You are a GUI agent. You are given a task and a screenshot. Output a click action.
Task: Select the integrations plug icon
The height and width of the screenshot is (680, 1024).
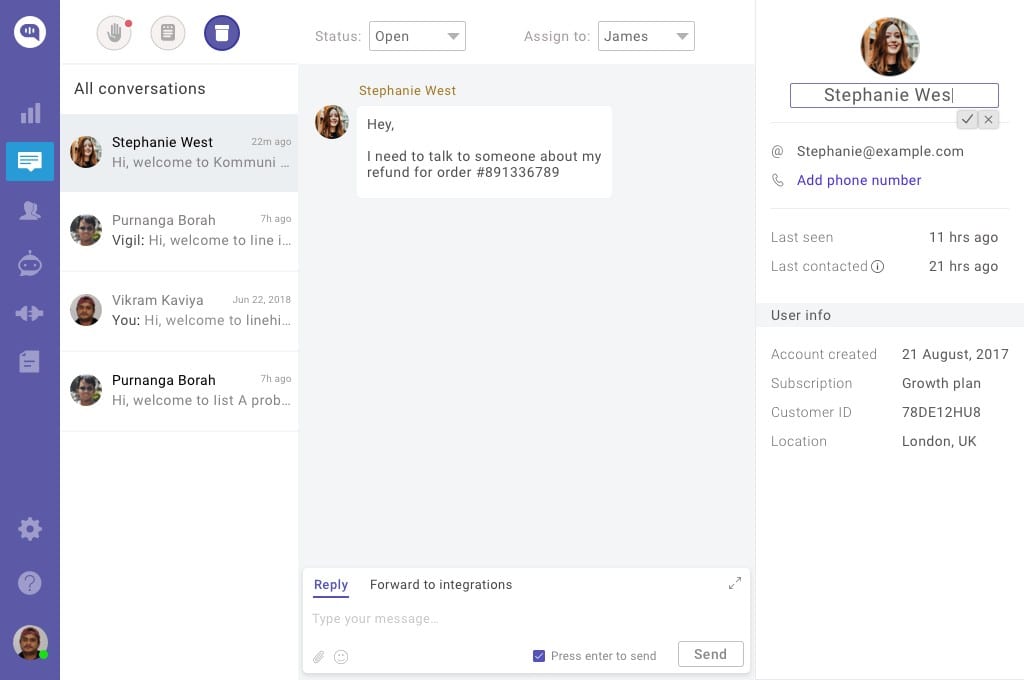[30, 312]
